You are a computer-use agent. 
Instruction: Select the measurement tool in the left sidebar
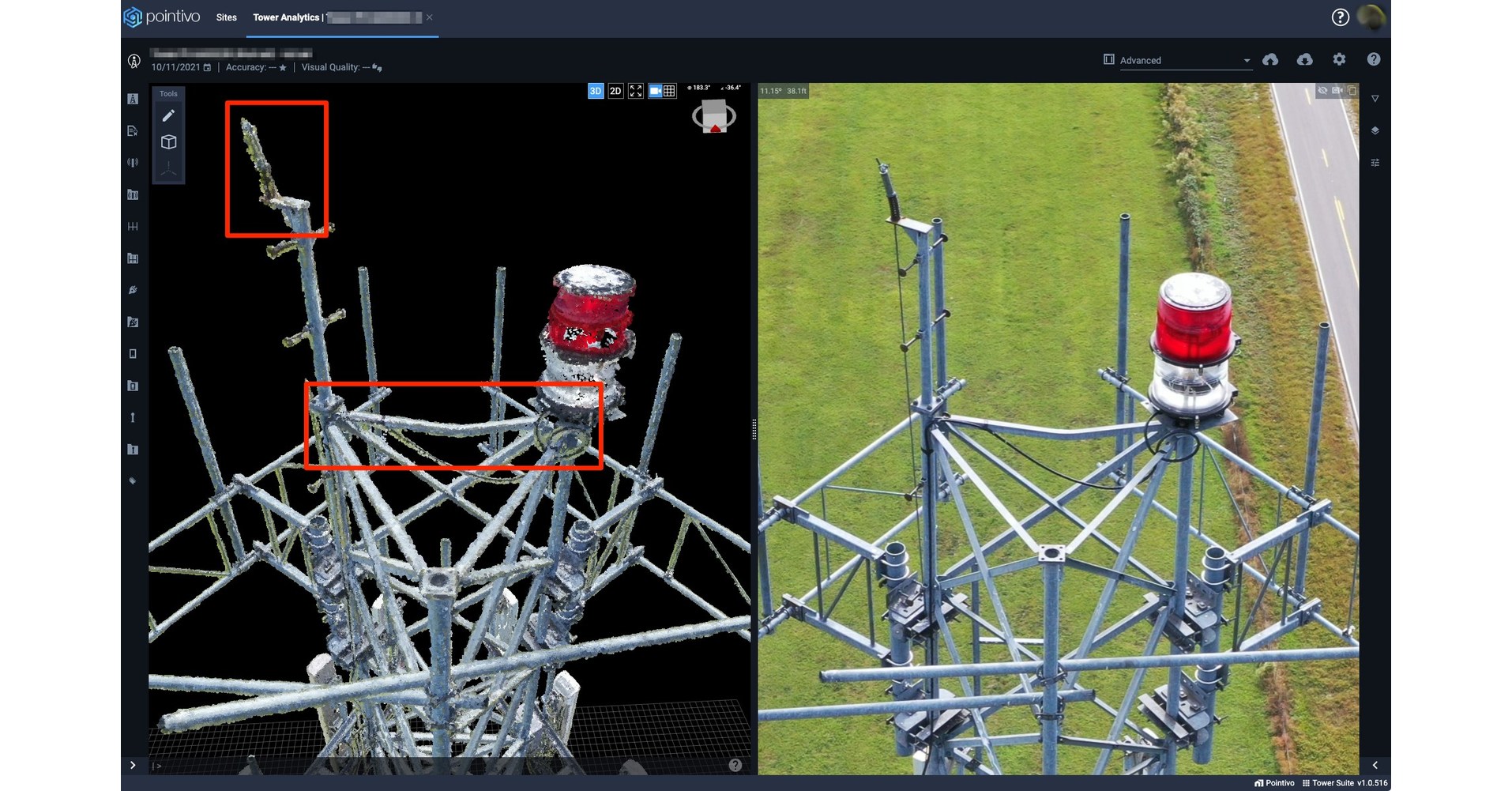coord(133,227)
